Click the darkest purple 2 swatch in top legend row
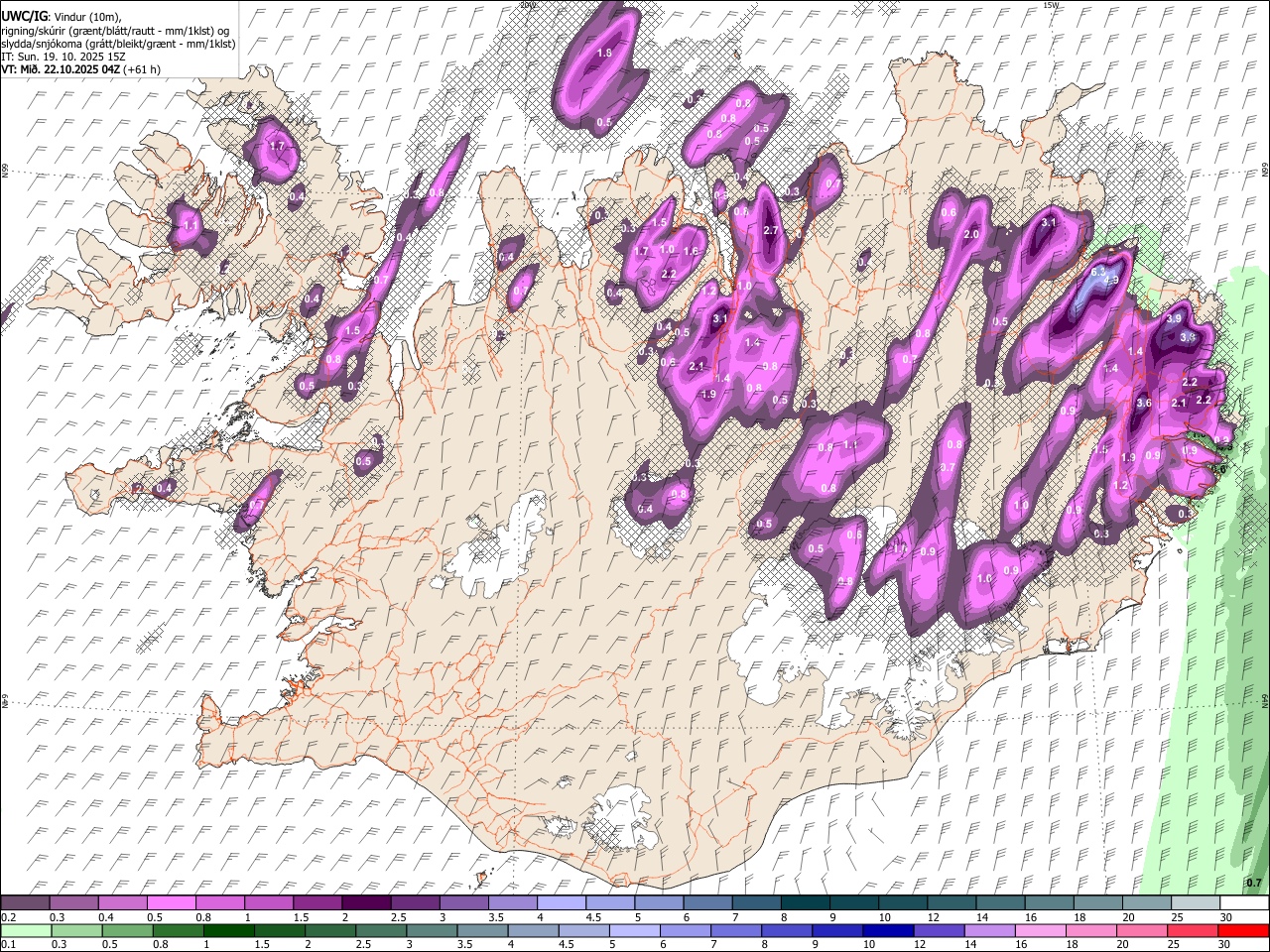The height and width of the screenshot is (952, 1270). (x=367, y=902)
